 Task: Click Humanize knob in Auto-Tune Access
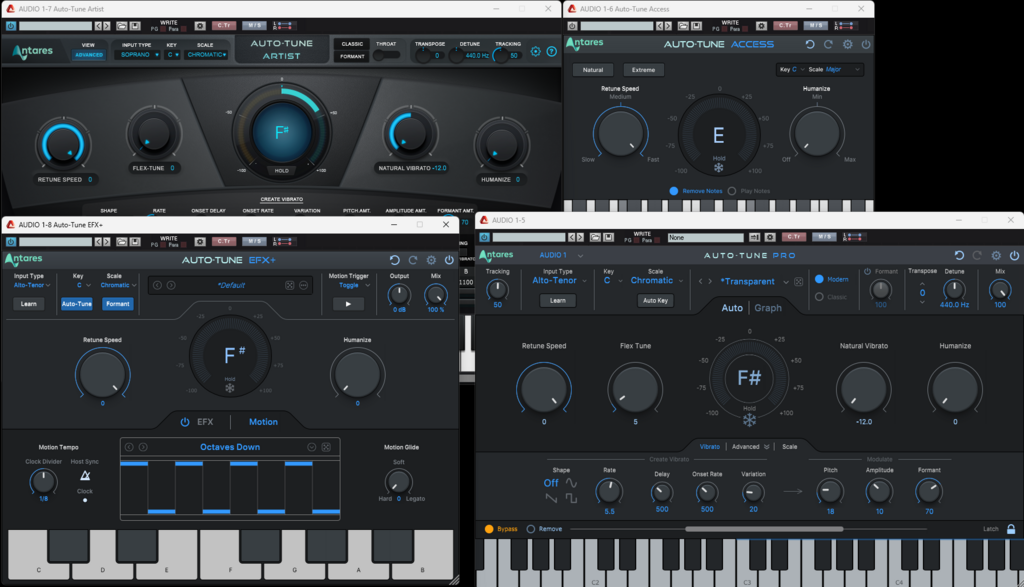[x=816, y=132]
